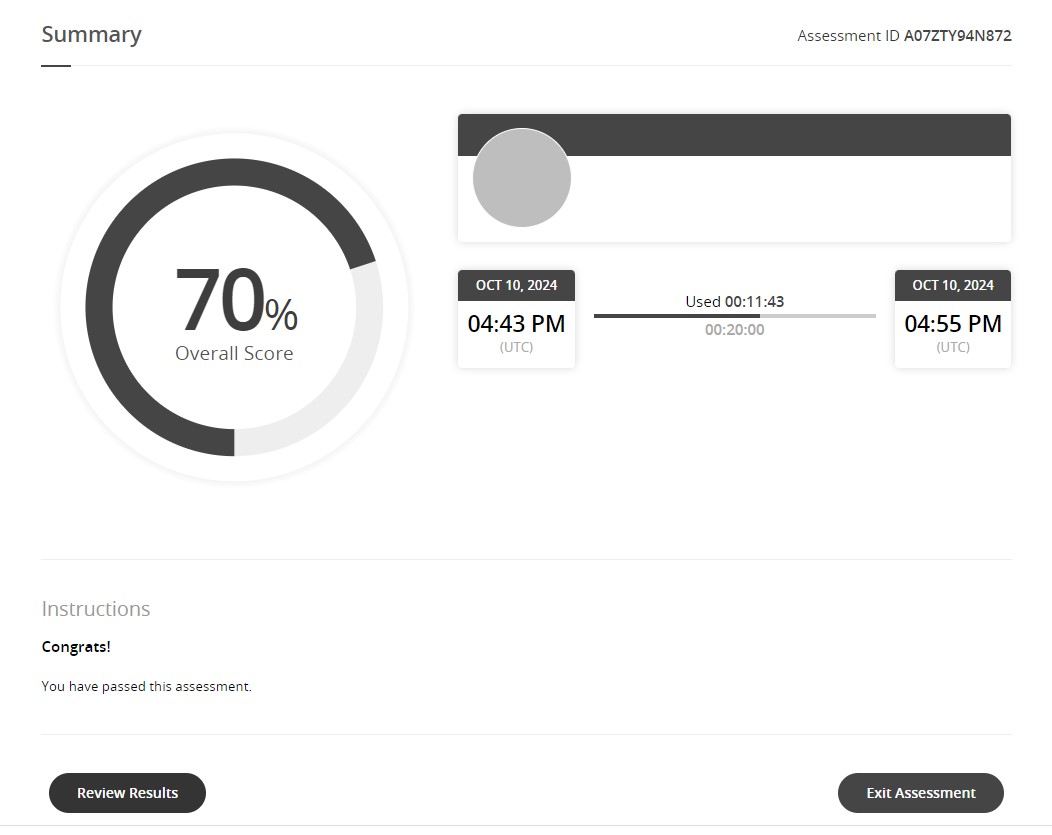Screen dimensions: 1052x835
Task: Select 'You have passed this assessment.' text
Action: coord(146,686)
